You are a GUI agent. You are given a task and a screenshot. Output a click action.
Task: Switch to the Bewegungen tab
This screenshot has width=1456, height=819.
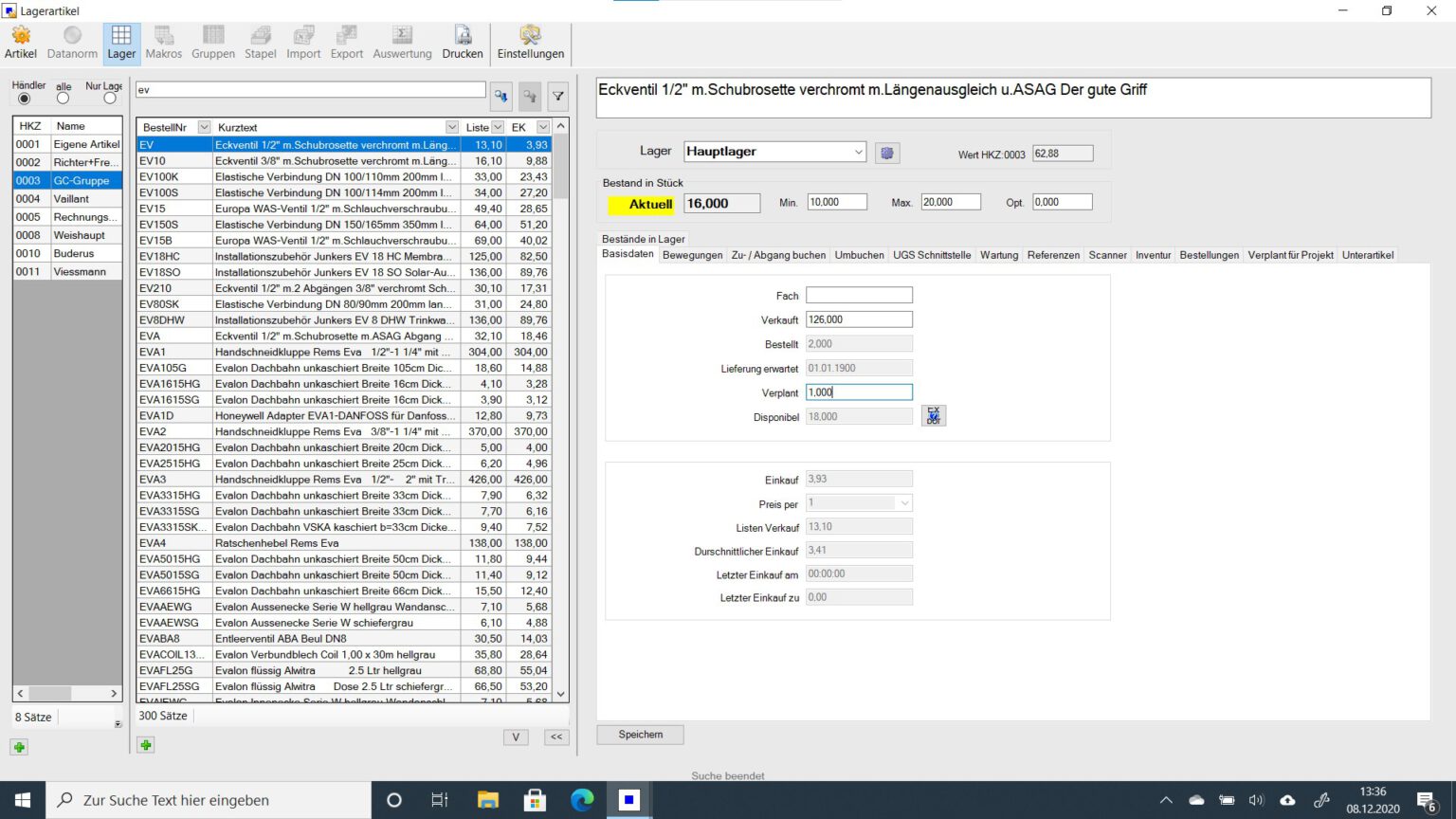click(692, 255)
